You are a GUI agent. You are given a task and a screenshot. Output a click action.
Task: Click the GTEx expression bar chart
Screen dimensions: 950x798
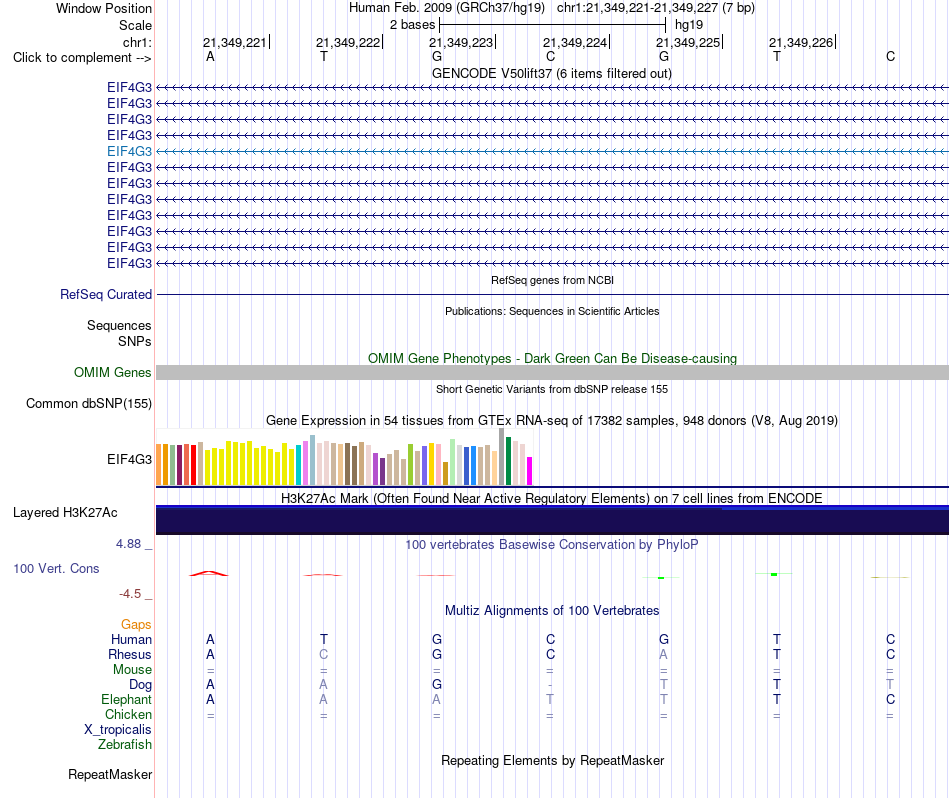click(x=344, y=457)
